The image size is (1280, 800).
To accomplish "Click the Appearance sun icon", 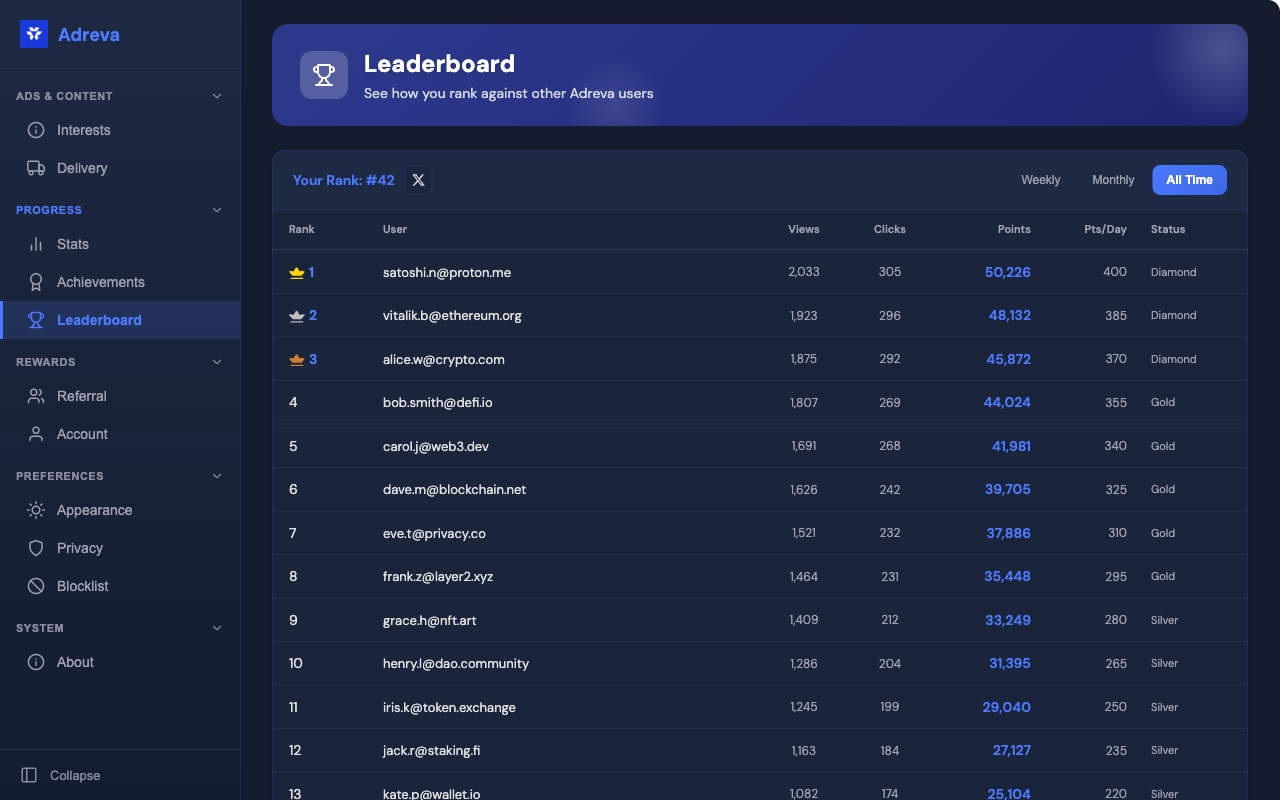I will 36,510.
